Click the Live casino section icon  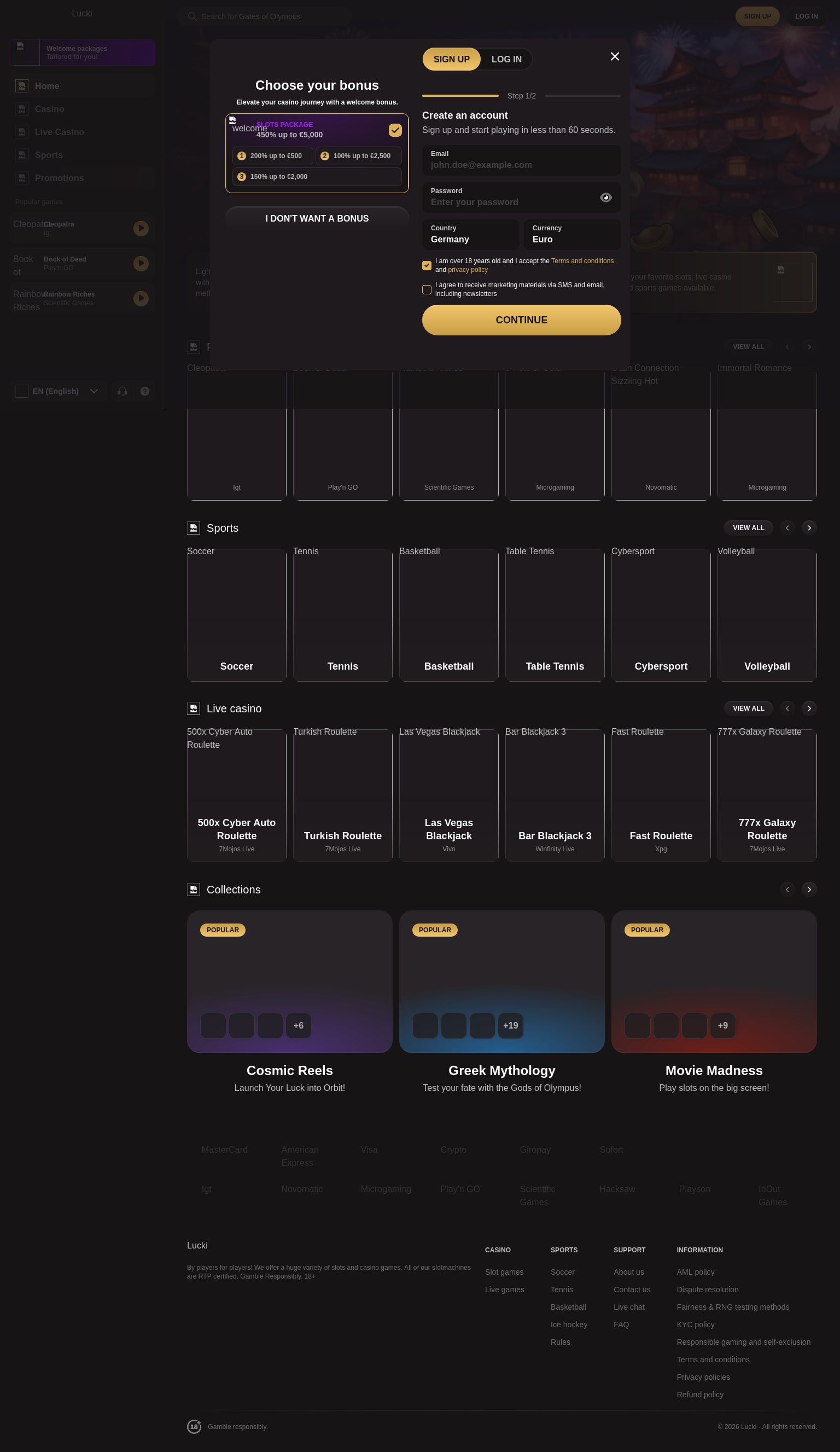tap(194, 708)
